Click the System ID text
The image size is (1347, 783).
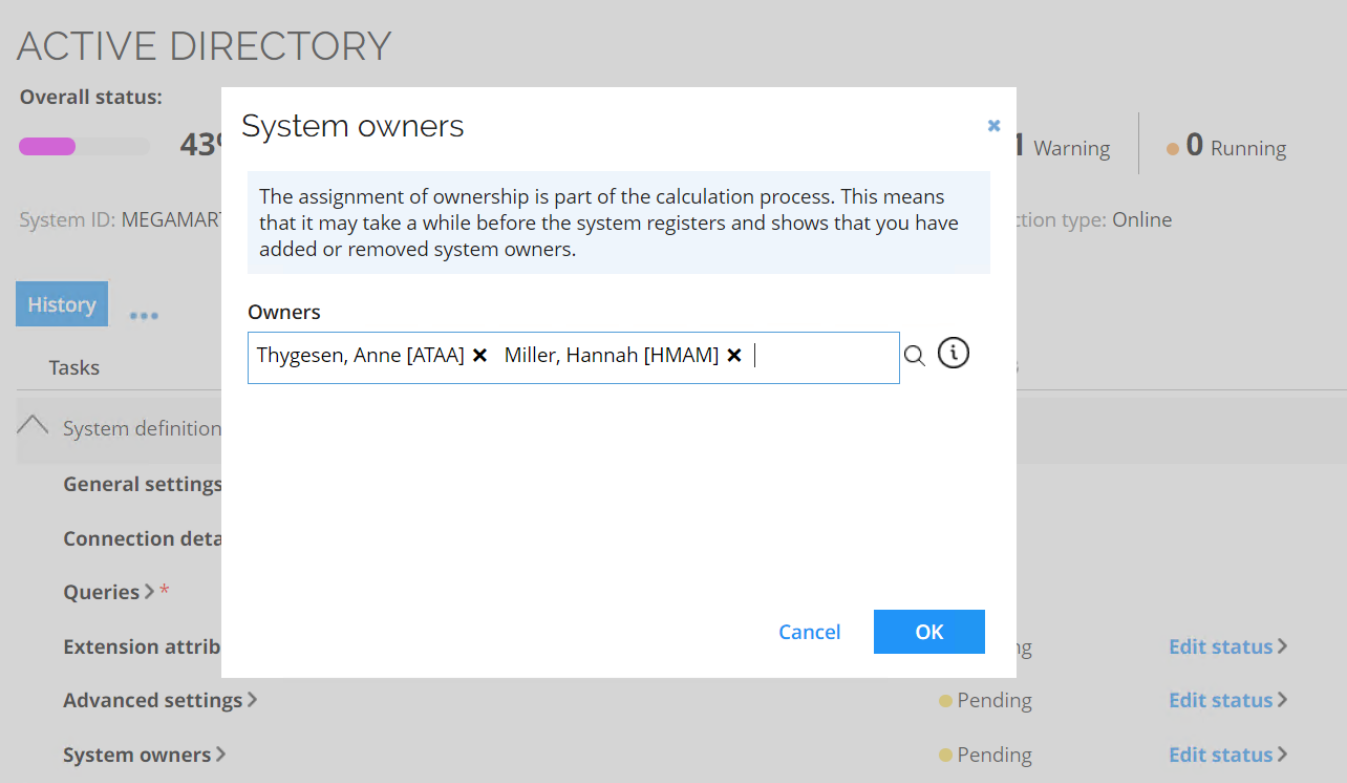pos(119,220)
